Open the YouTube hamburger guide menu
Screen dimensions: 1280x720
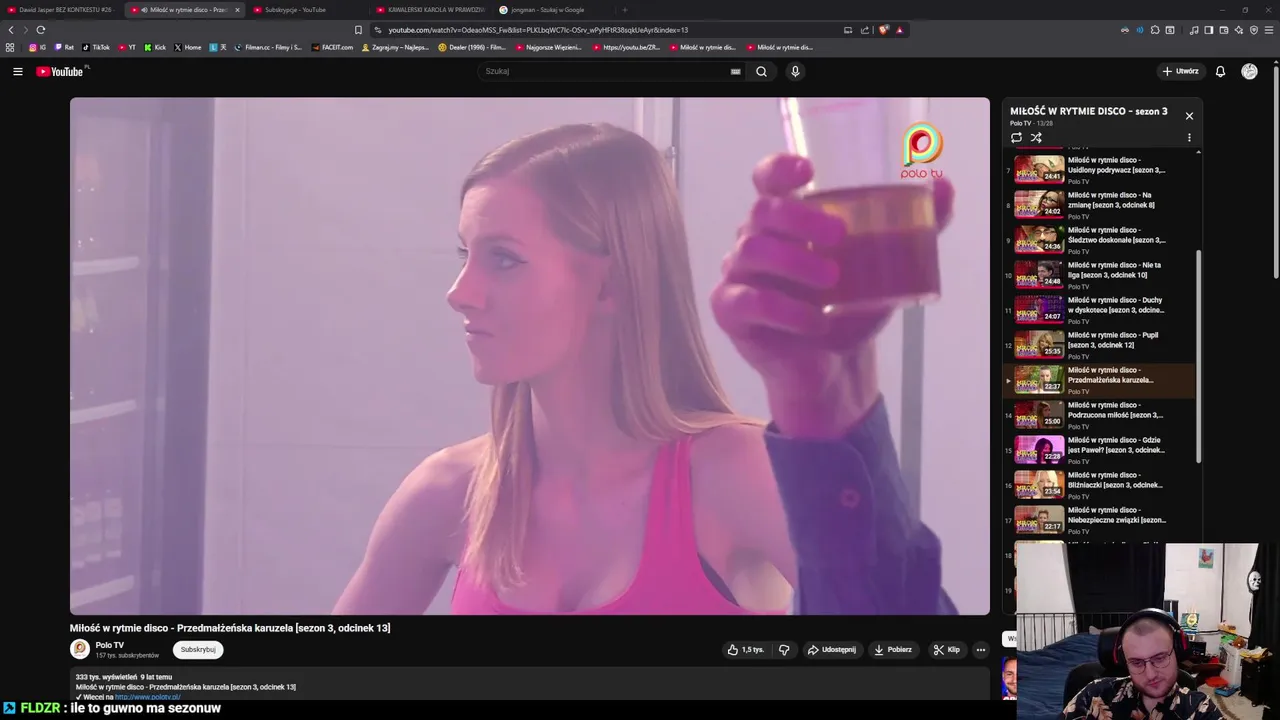[x=17, y=71]
